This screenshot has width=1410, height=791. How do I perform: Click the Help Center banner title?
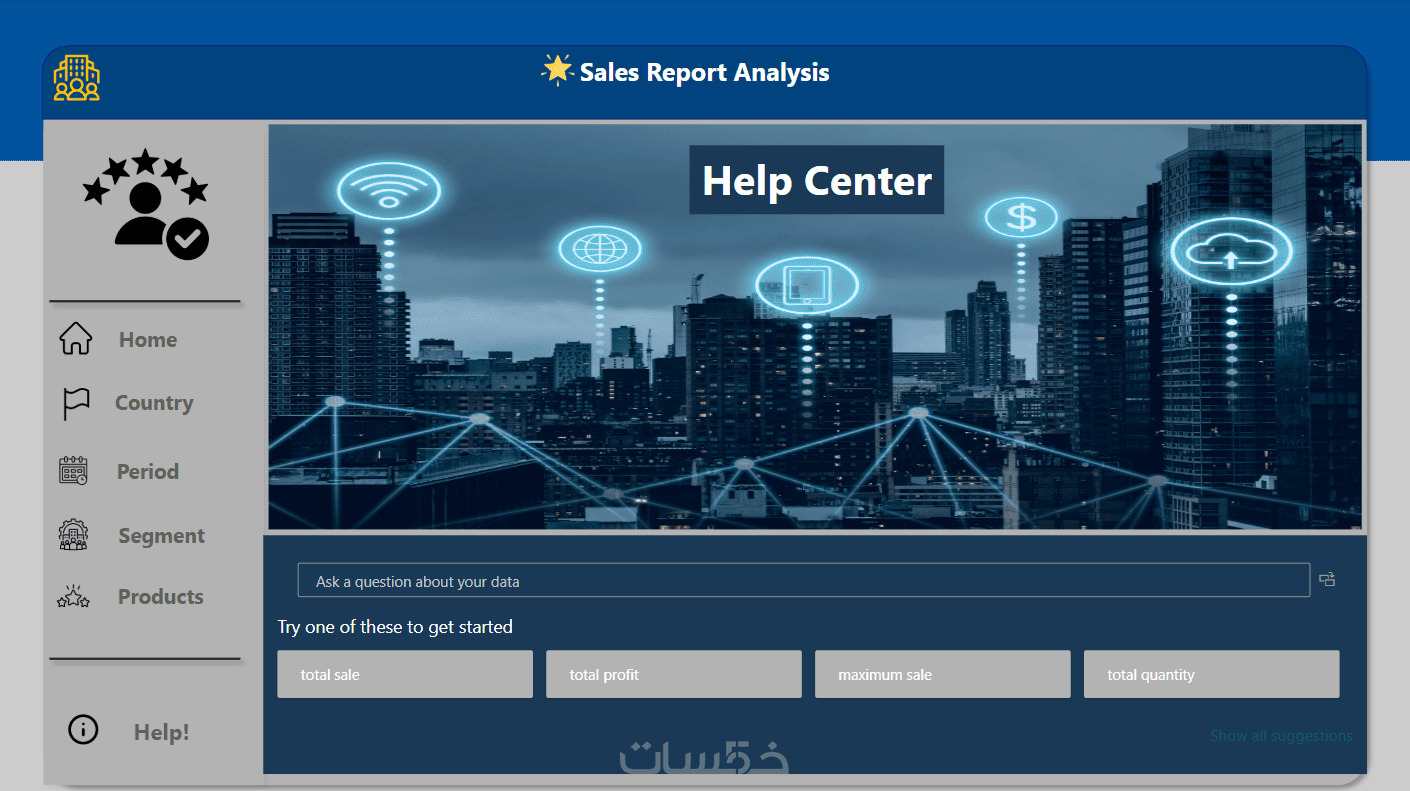[817, 180]
